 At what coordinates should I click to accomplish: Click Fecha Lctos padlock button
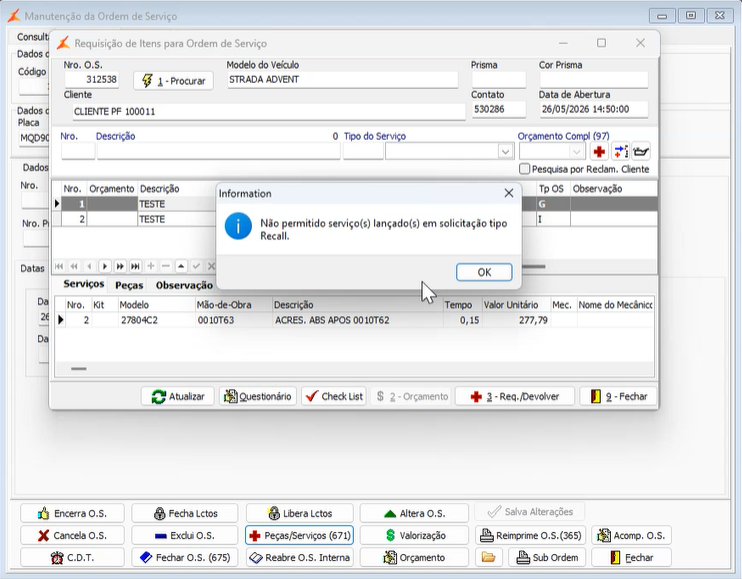[185, 513]
